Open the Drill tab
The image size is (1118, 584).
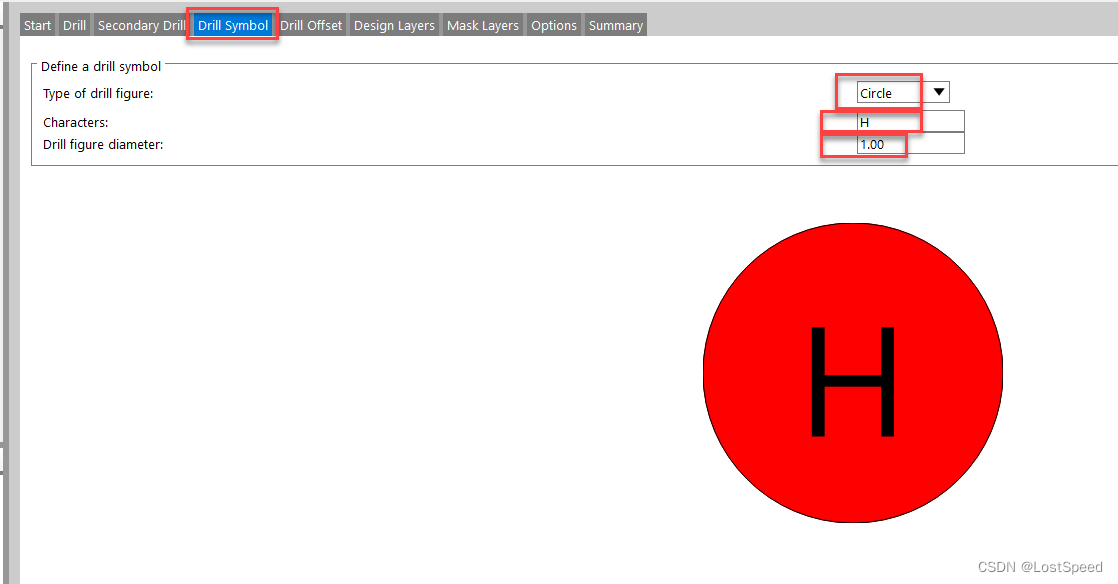pyautogui.click(x=74, y=25)
